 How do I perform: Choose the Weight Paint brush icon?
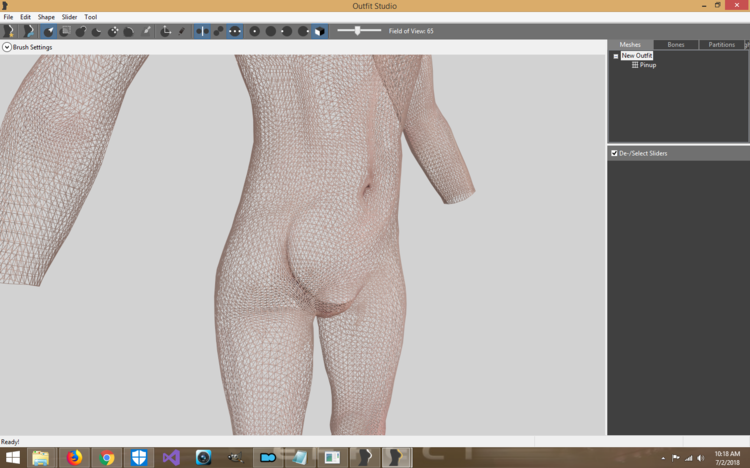[x=147, y=31]
